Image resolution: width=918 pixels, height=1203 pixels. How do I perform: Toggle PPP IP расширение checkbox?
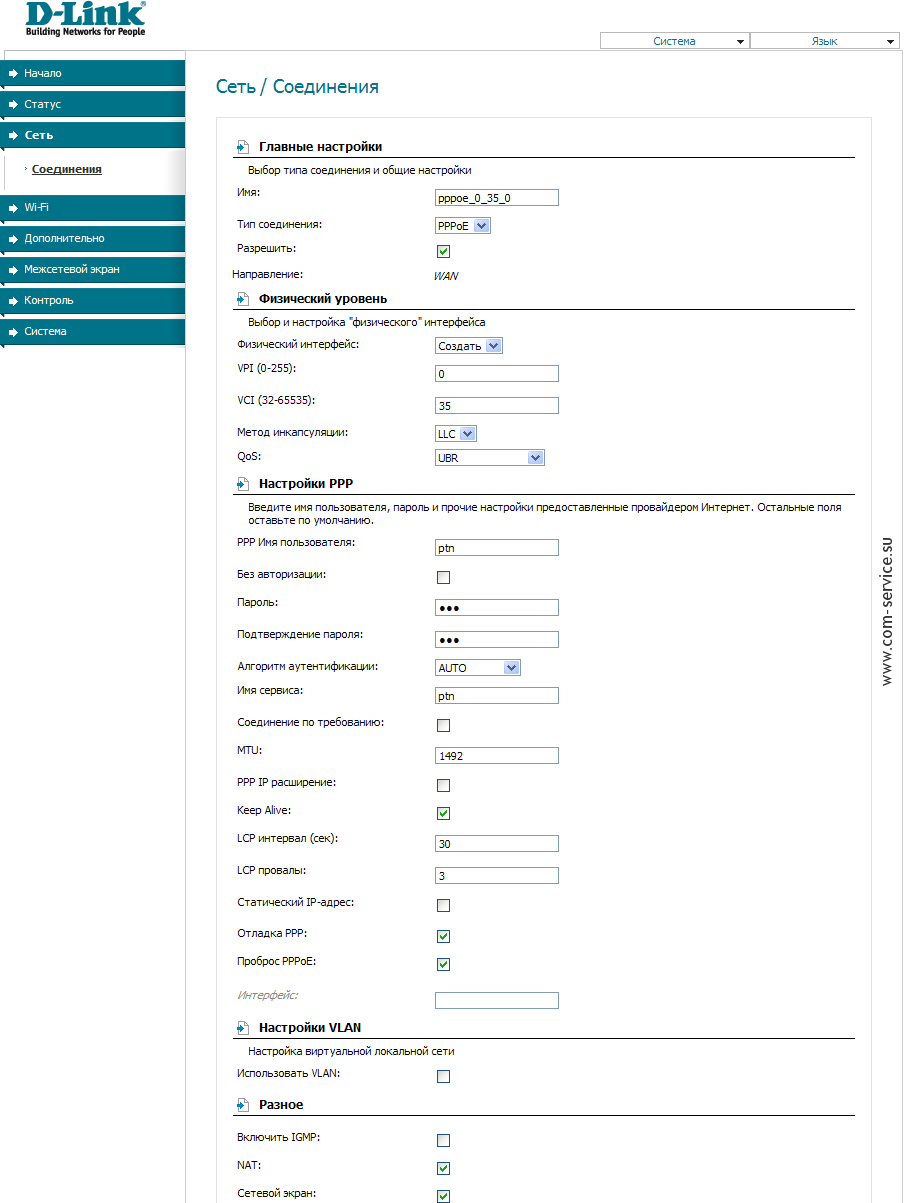click(443, 785)
